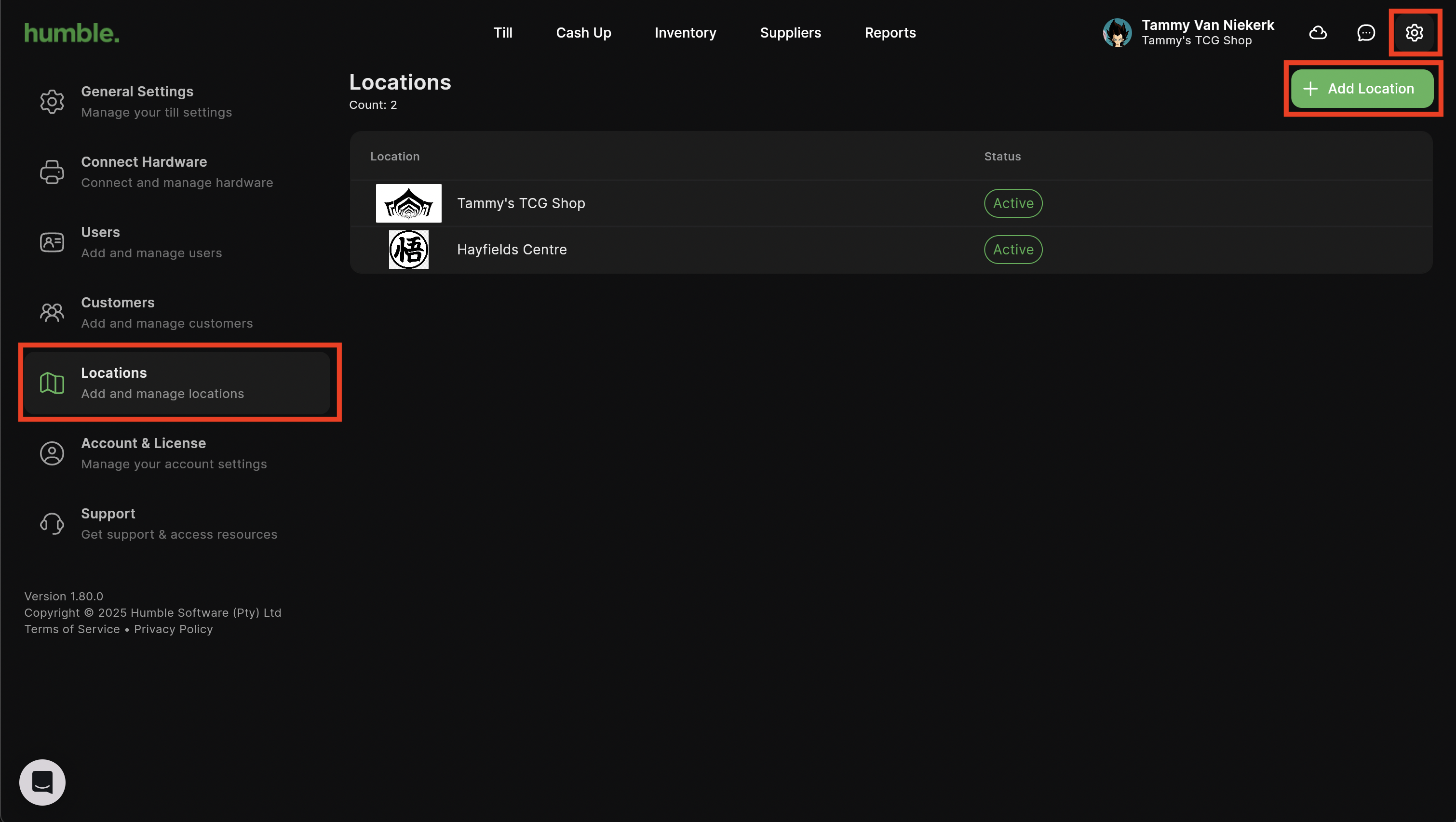1456x822 pixels.
Task: Click the General Settings gear icon
Action: 52,102
